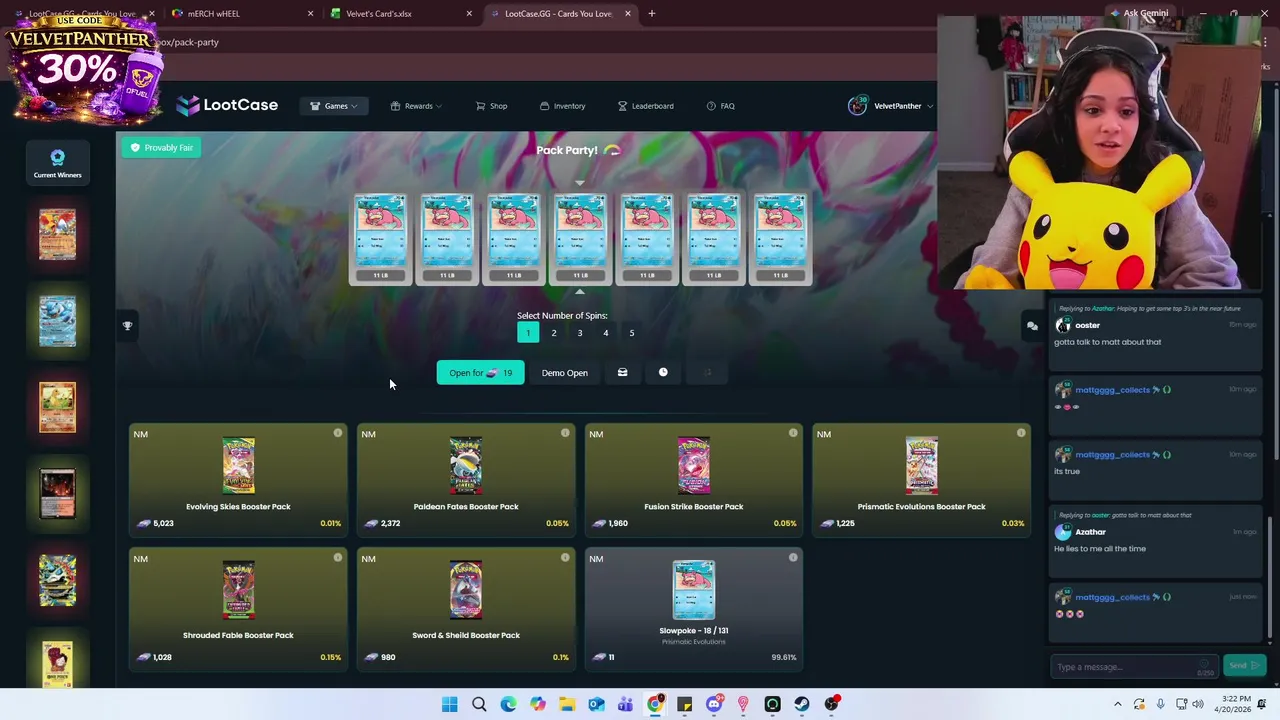Open Steam from taskbar
Viewport: 1280px width, 720px height.
click(802, 704)
